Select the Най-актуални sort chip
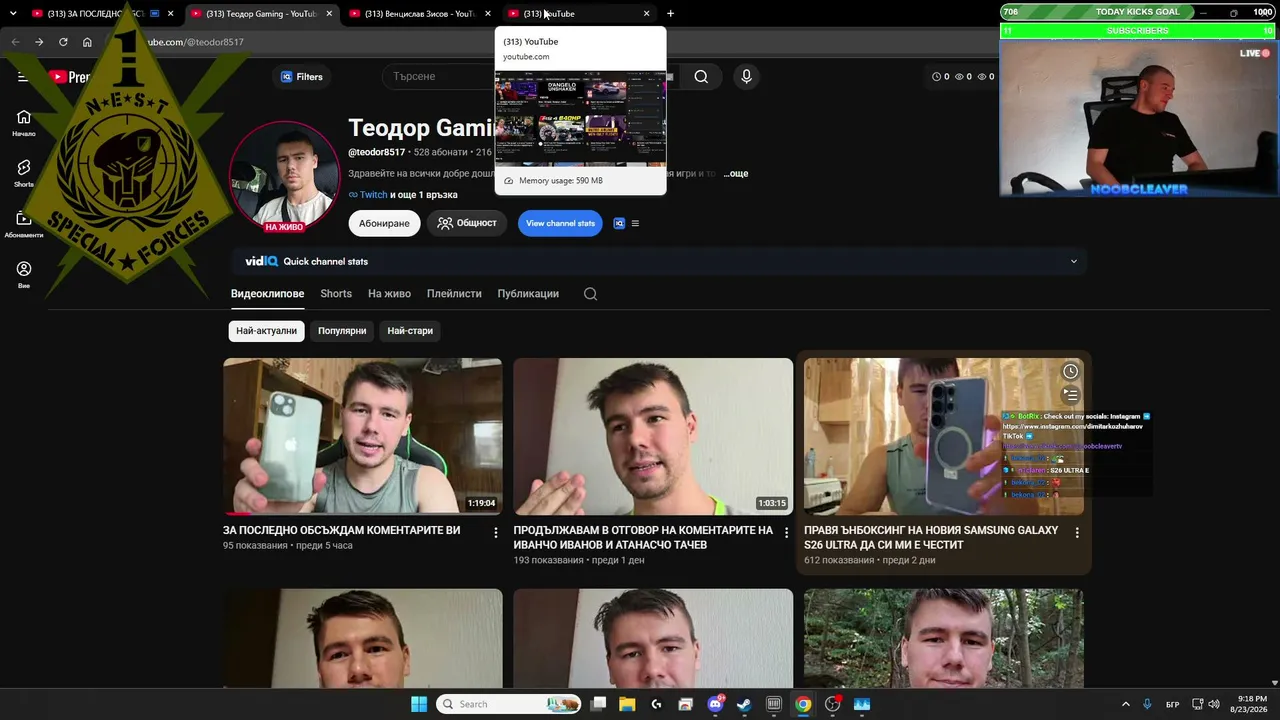The image size is (1280, 720). [267, 331]
